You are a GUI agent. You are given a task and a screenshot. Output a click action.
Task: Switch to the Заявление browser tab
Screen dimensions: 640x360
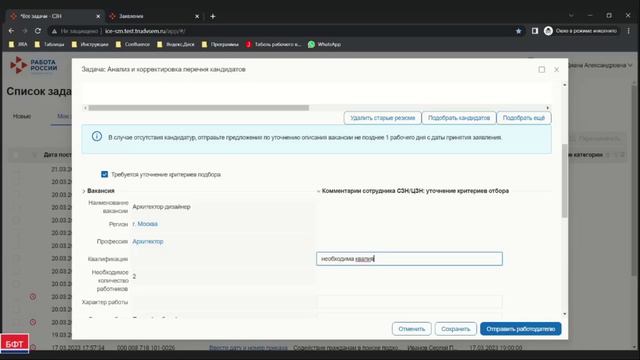(154, 16)
